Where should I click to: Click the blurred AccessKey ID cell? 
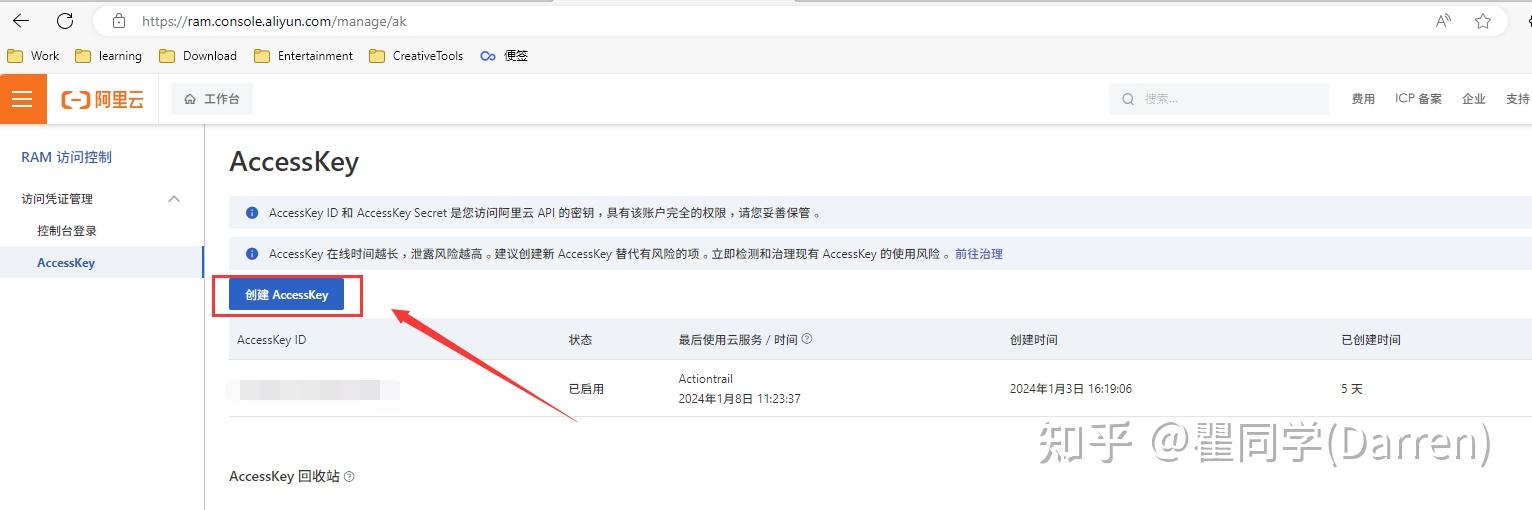(313, 390)
